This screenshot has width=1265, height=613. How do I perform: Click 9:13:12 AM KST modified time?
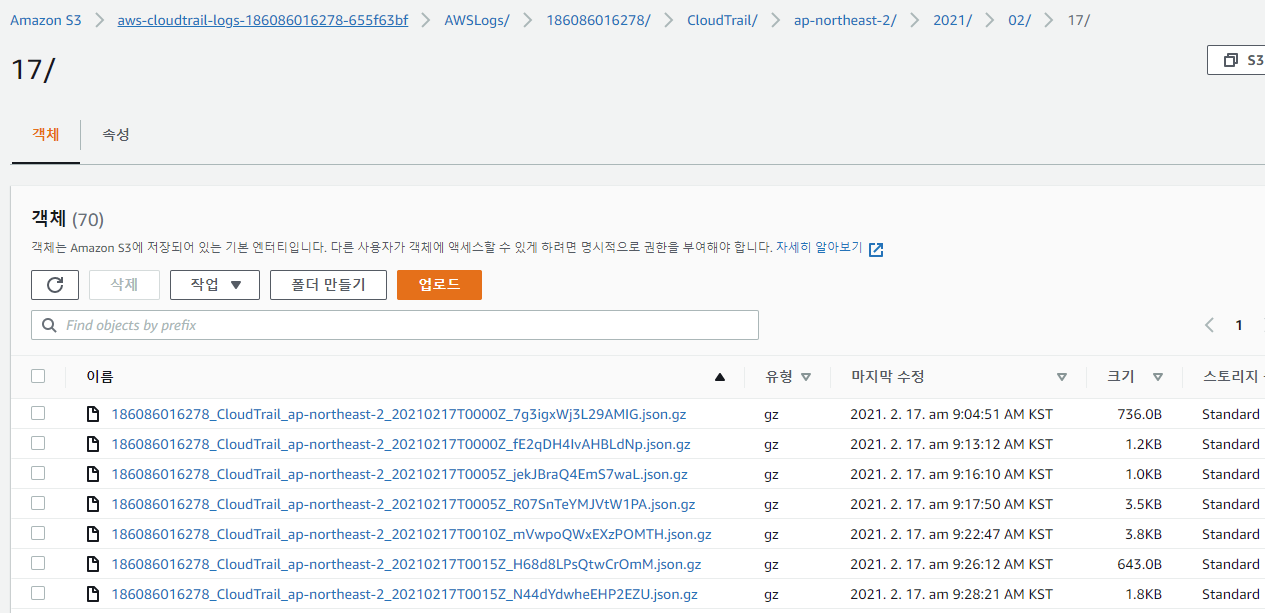[951, 444]
